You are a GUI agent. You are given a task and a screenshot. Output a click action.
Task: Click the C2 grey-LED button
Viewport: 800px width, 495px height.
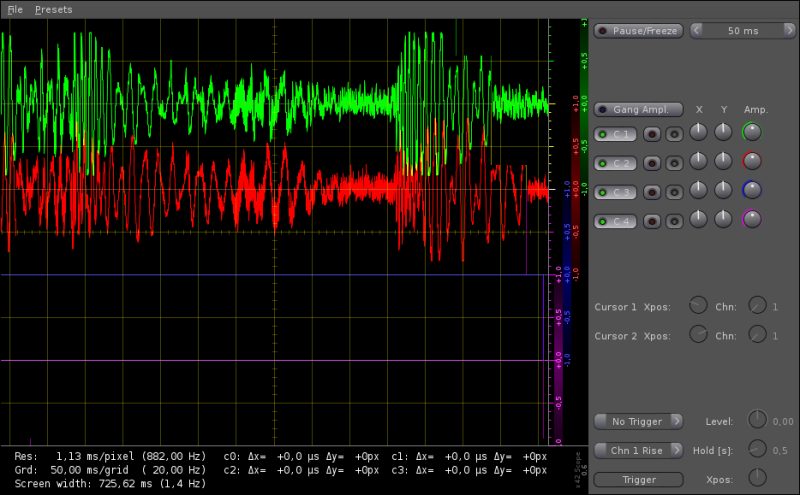click(x=673, y=162)
